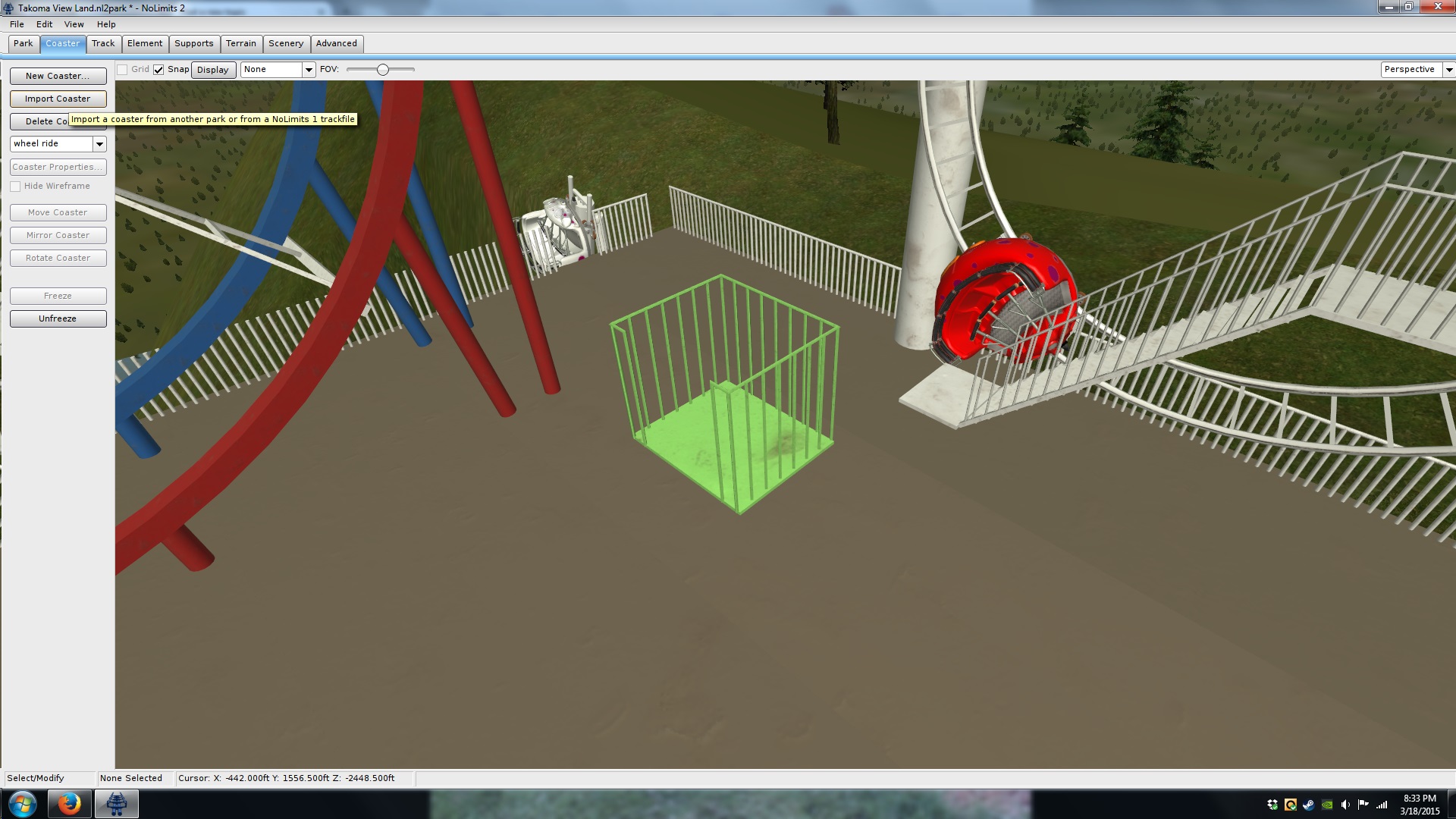The width and height of the screenshot is (1456, 819).
Task: Open the Action Center flag icon
Action: pos(1363,805)
